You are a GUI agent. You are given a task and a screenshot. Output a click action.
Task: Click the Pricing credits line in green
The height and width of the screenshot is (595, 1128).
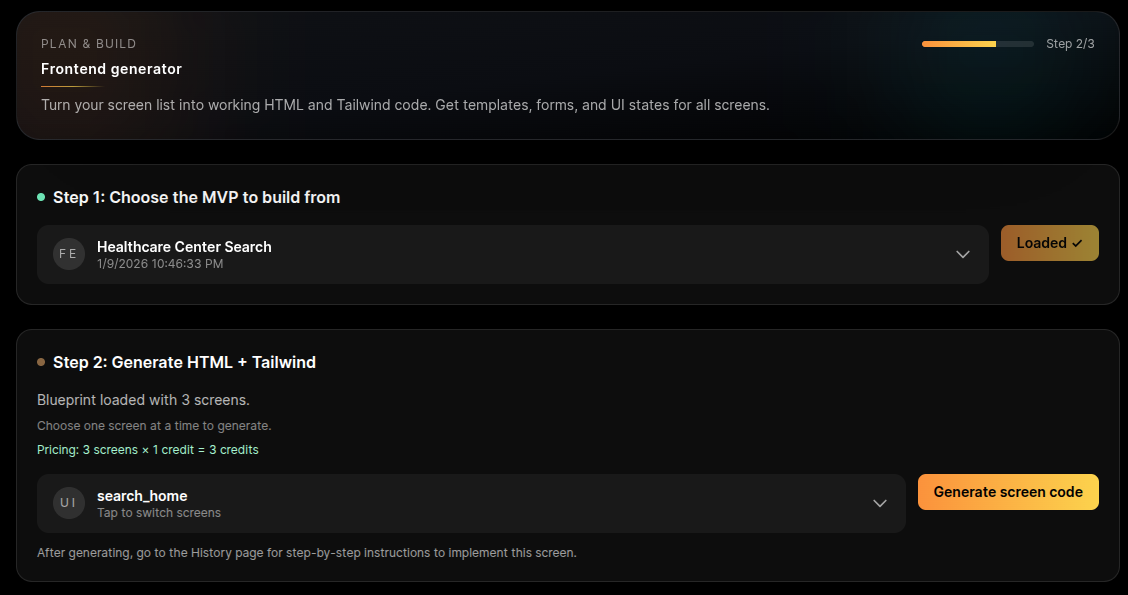click(x=148, y=450)
